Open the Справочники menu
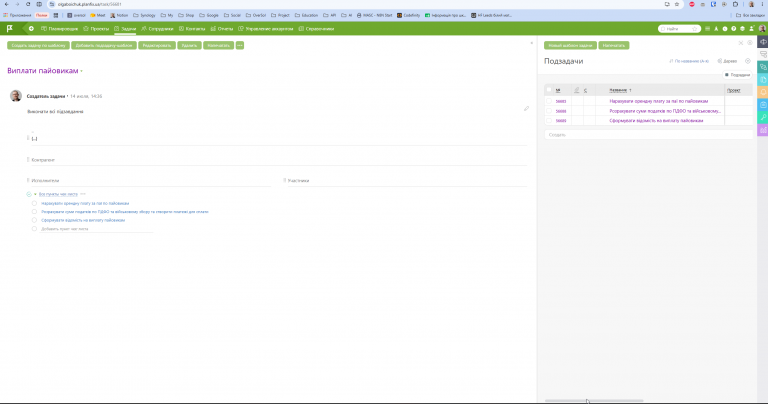The width and height of the screenshot is (768, 404). (316, 29)
